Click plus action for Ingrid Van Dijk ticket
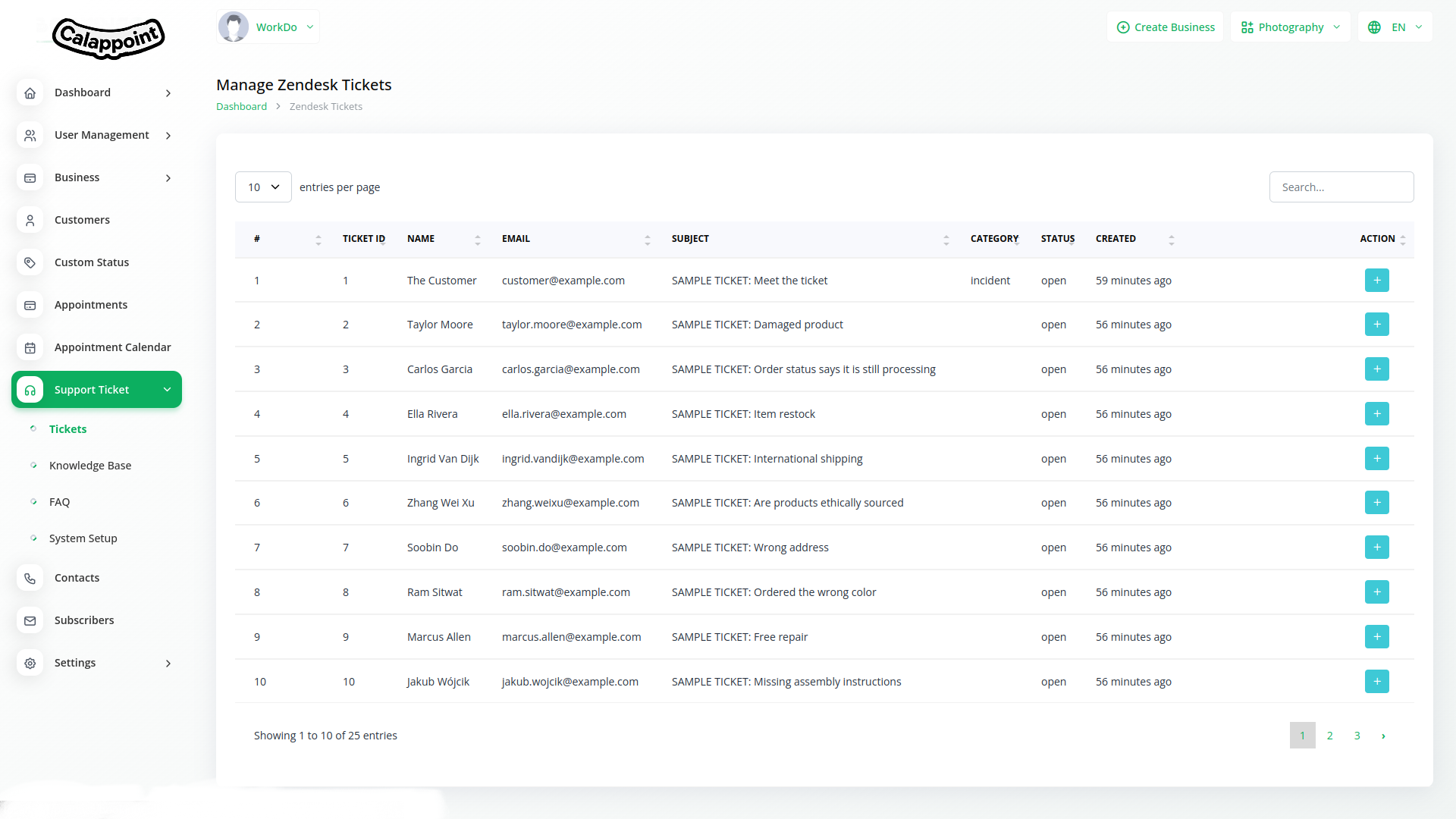Screen dimensions: 1456x819 click(x=1377, y=459)
